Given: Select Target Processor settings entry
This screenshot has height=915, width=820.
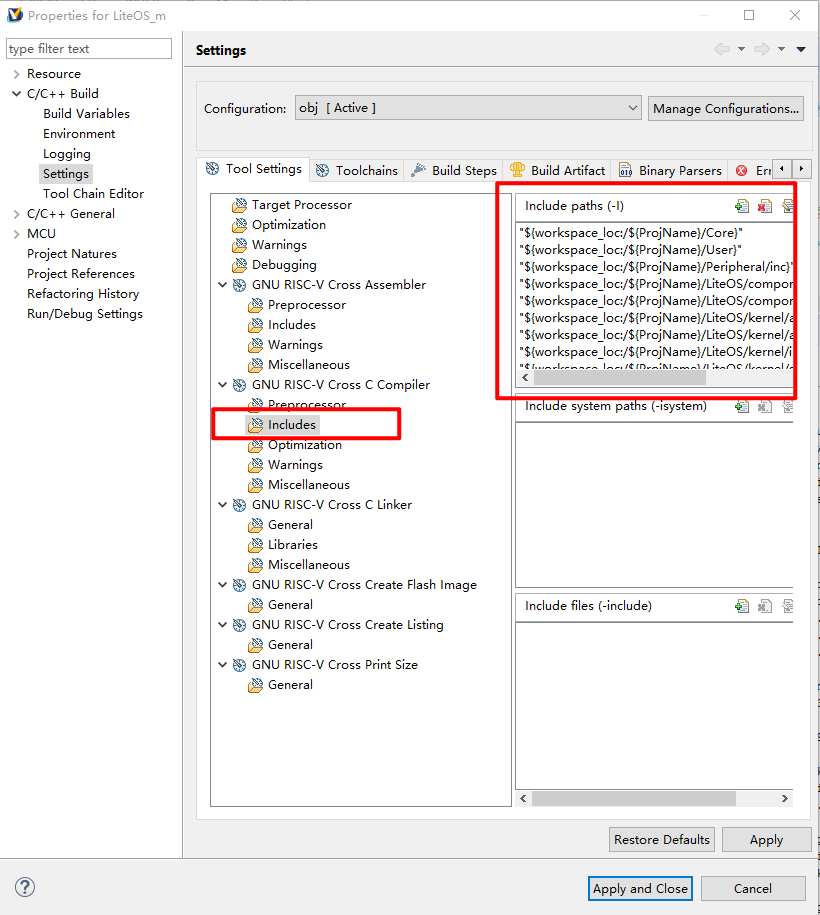Looking at the screenshot, I should click(x=301, y=205).
